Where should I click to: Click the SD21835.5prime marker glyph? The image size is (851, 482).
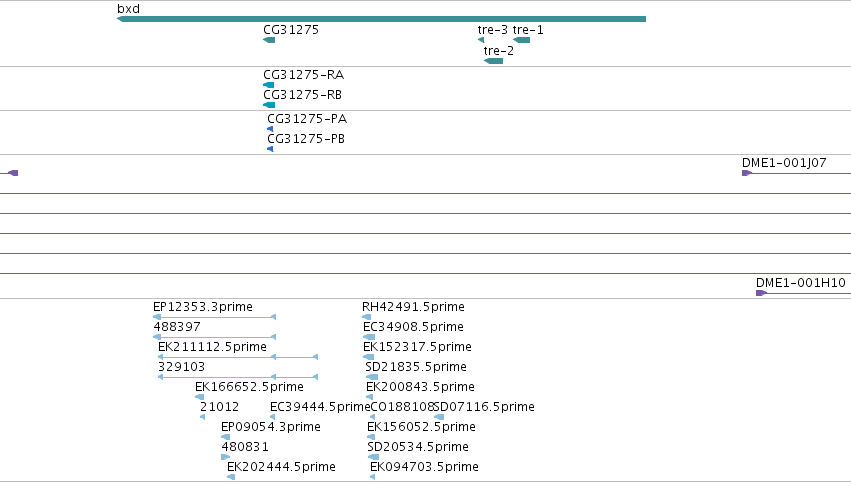coord(372,377)
